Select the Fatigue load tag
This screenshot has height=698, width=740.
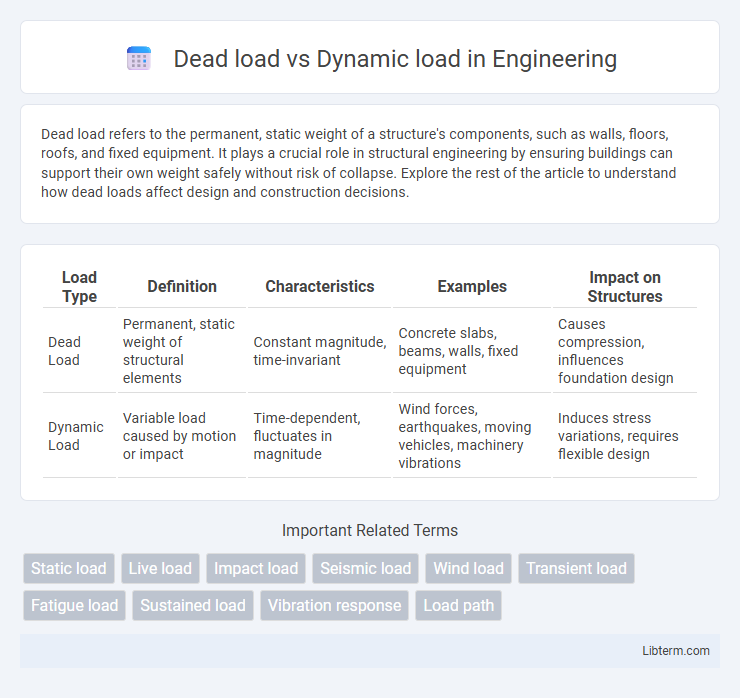pos(75,605)
